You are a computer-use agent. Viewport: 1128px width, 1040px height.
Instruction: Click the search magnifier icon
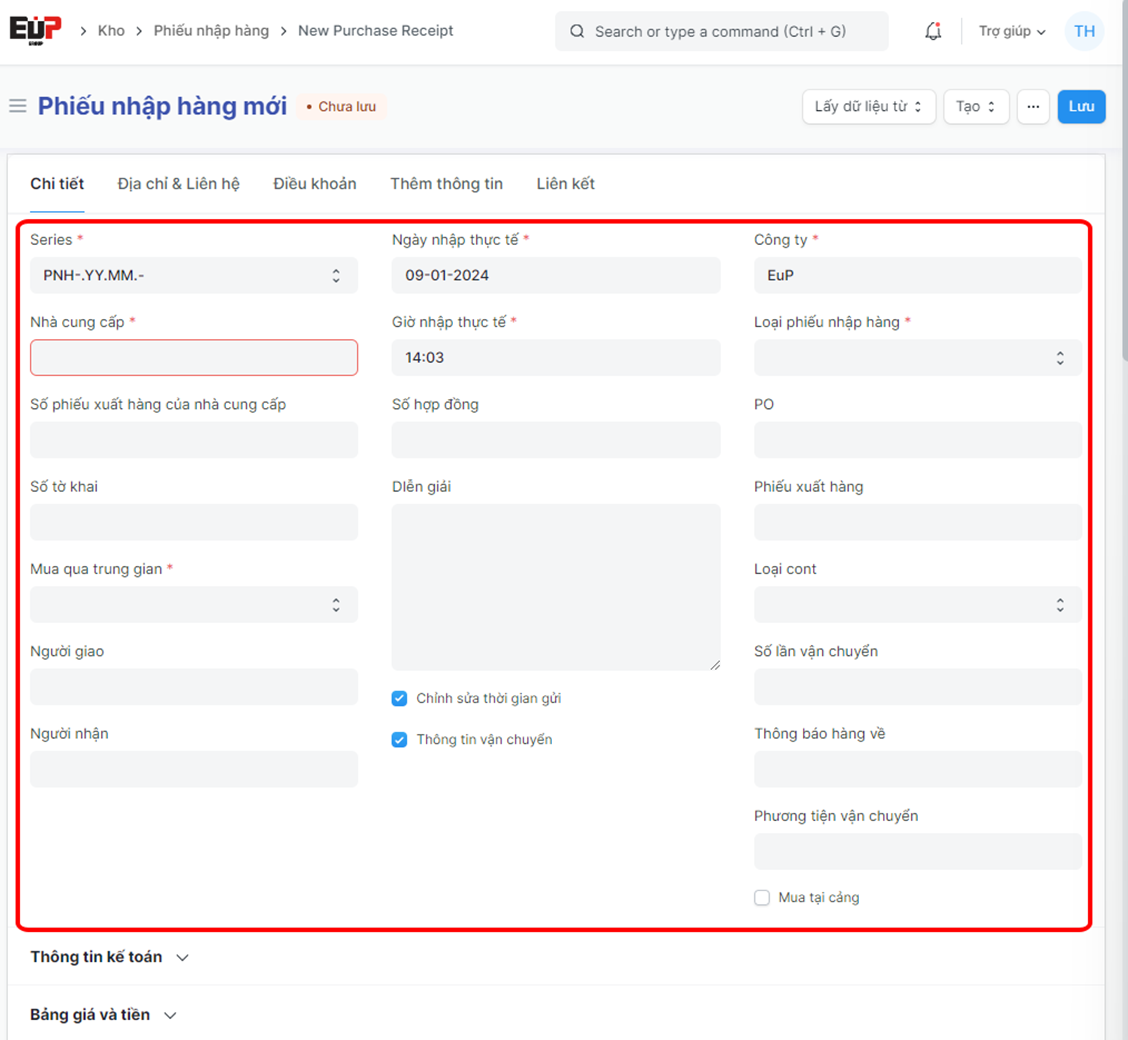tap(577, 32)
